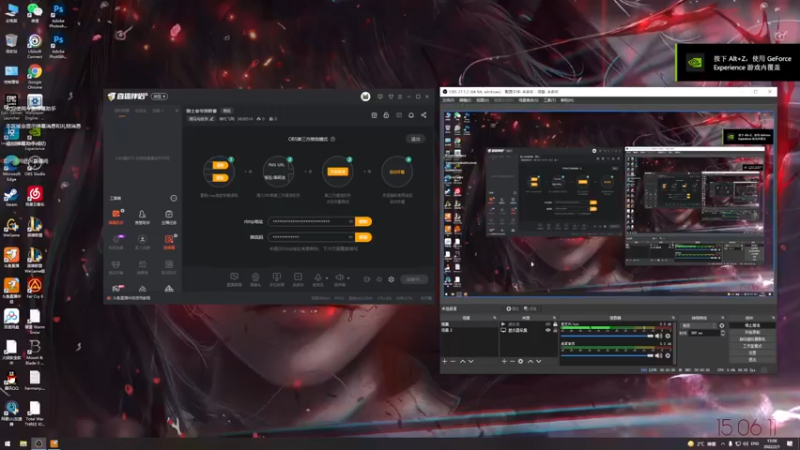
Task: Open the user avatar in the streaming companion
Action: click(x=365, y=96)
